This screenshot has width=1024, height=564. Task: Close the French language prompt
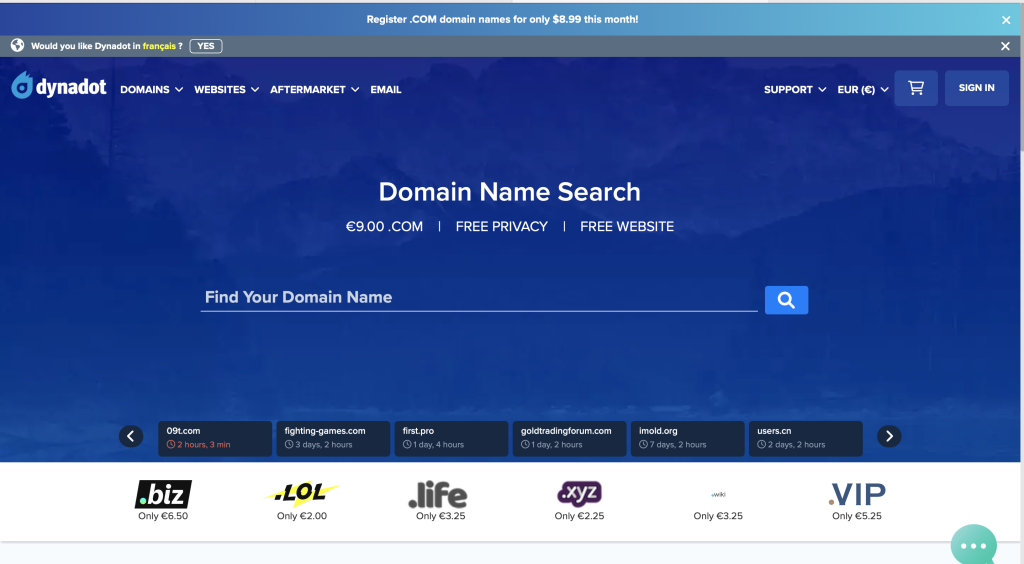pos(1006,46)
